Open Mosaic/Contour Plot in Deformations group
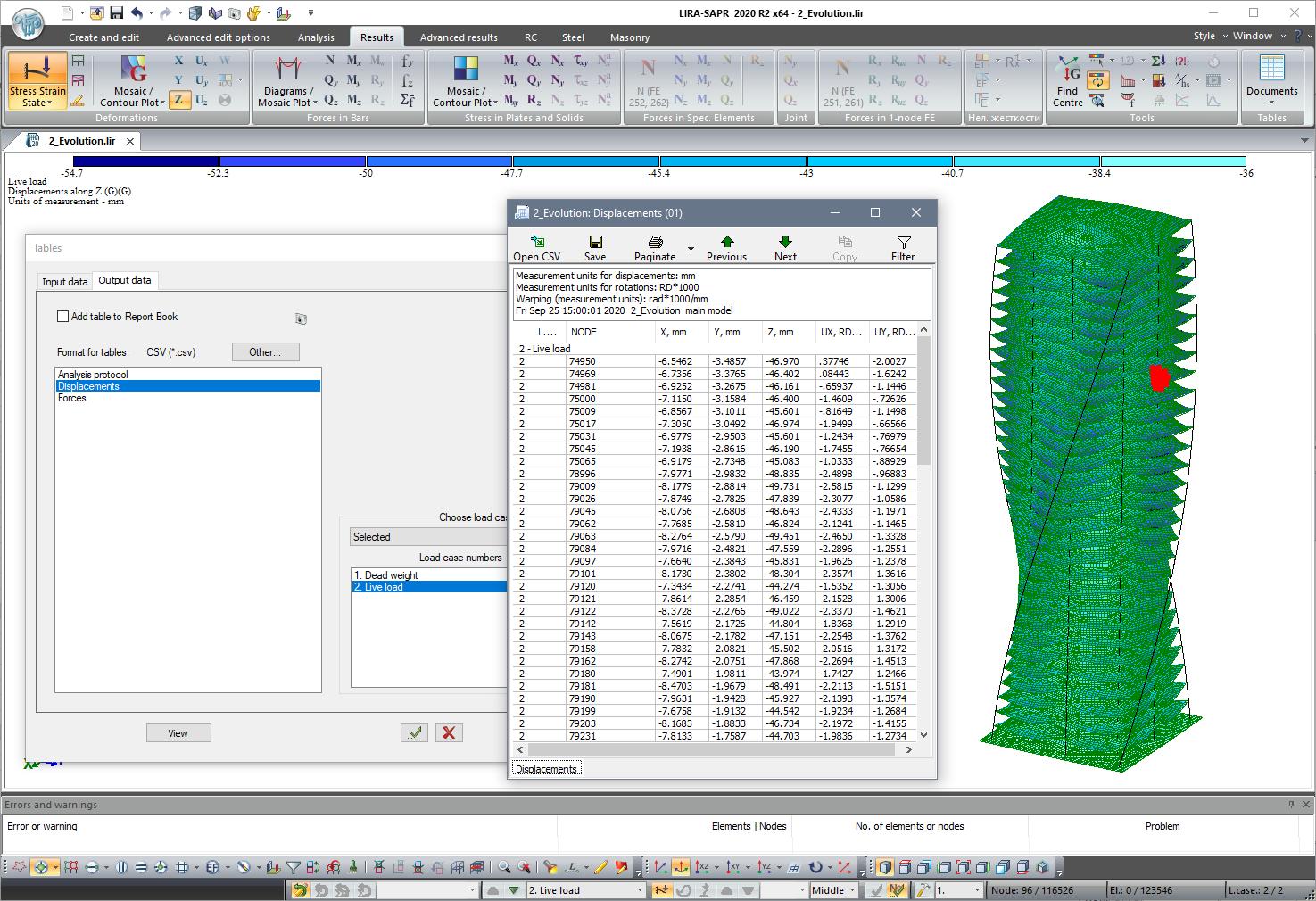The height and width of the screenshot is (901, 1316). point(131,80)
